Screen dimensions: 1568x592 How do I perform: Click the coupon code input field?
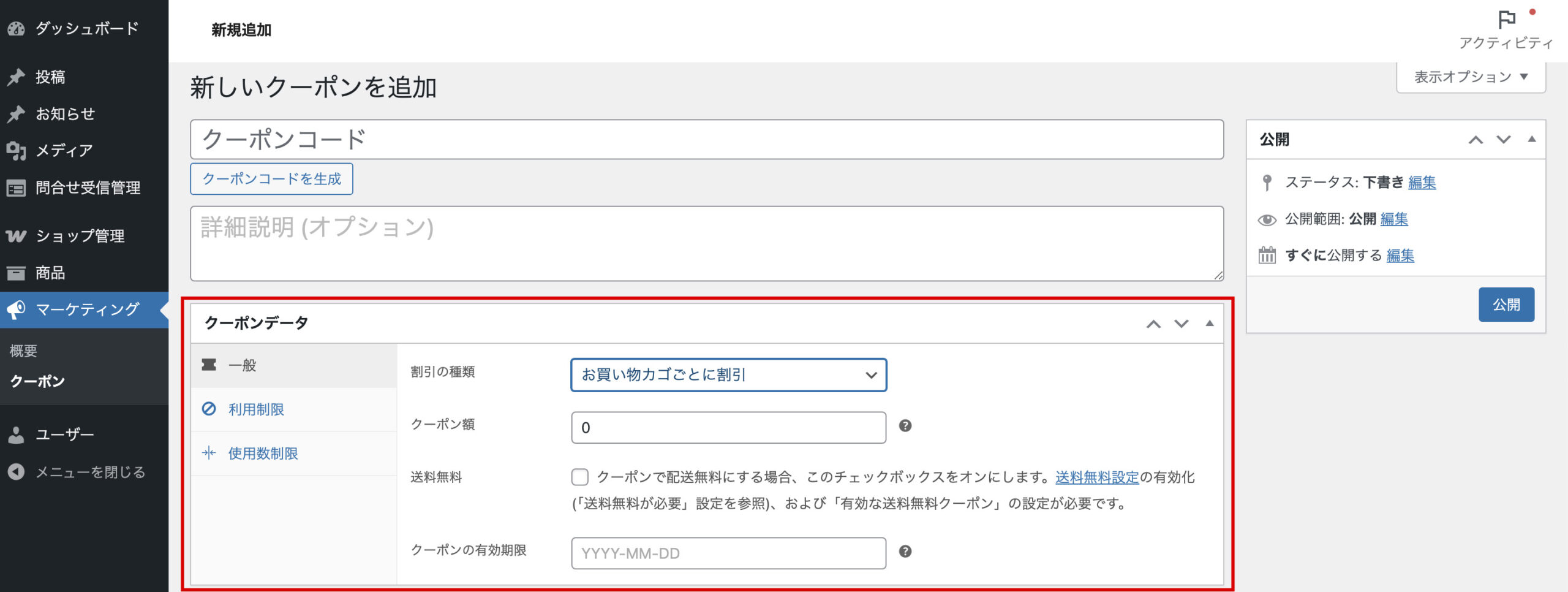point(706,140)
